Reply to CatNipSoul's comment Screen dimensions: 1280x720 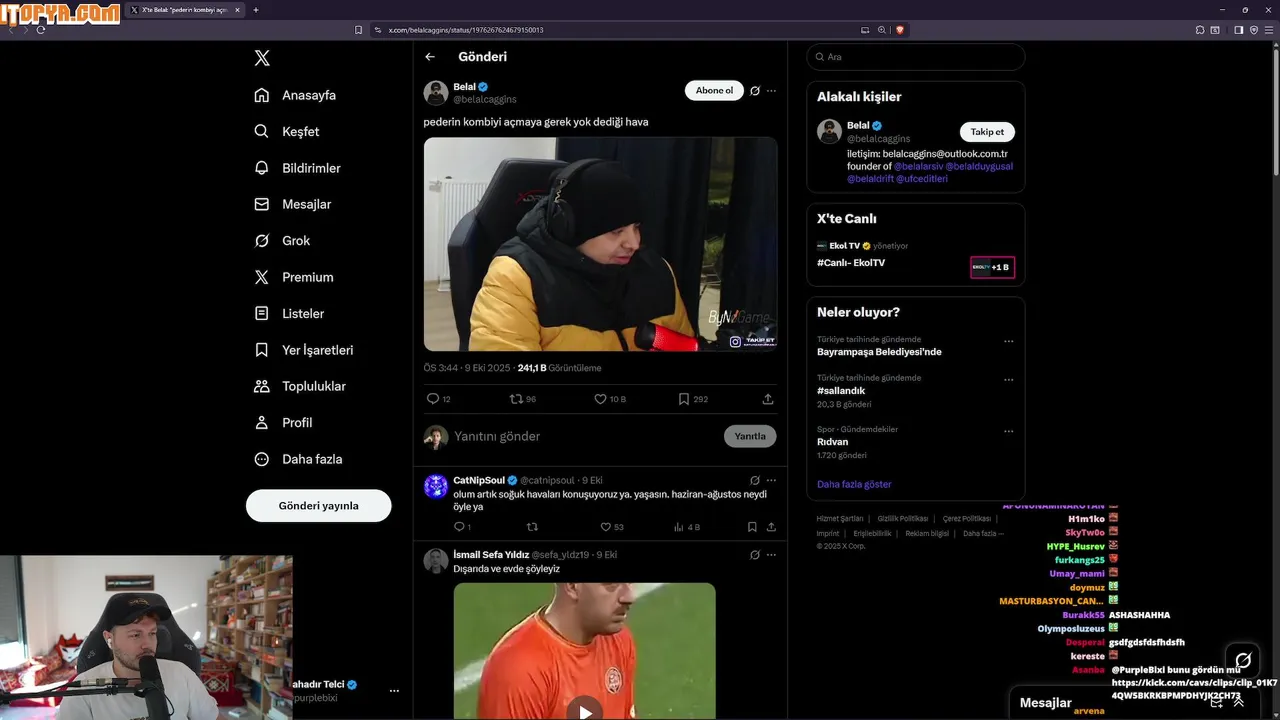(x=459, y=527)
